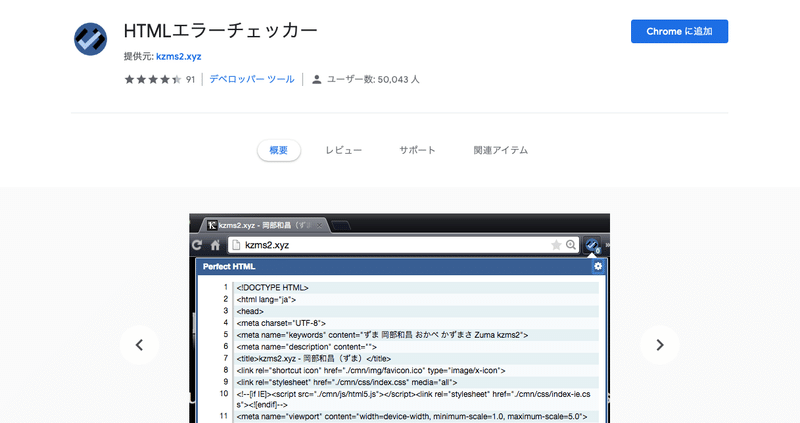Click the kzms2.xyz address bar in the screenshot

[x=403, y=245]
